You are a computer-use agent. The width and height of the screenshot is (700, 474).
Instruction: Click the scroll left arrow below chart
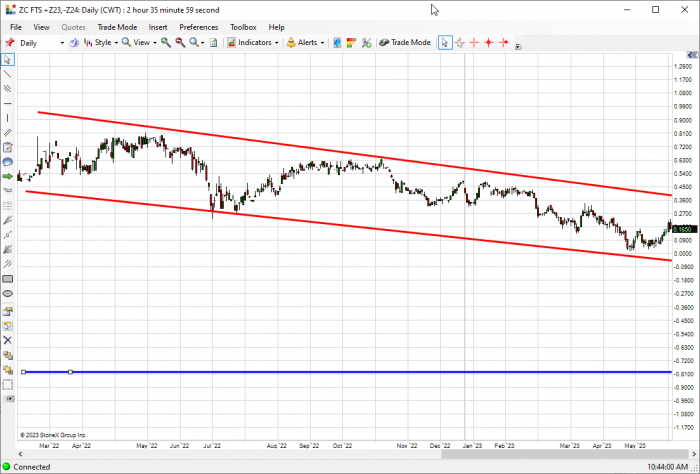coord(21,454)
